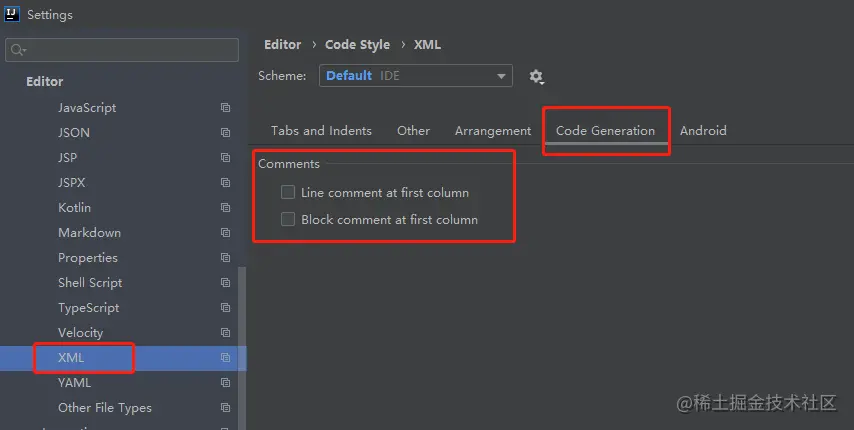This screenshot has width=854, height=430.
Task: Click the copy icon beside XML
Action: click(x=225, y=358)
